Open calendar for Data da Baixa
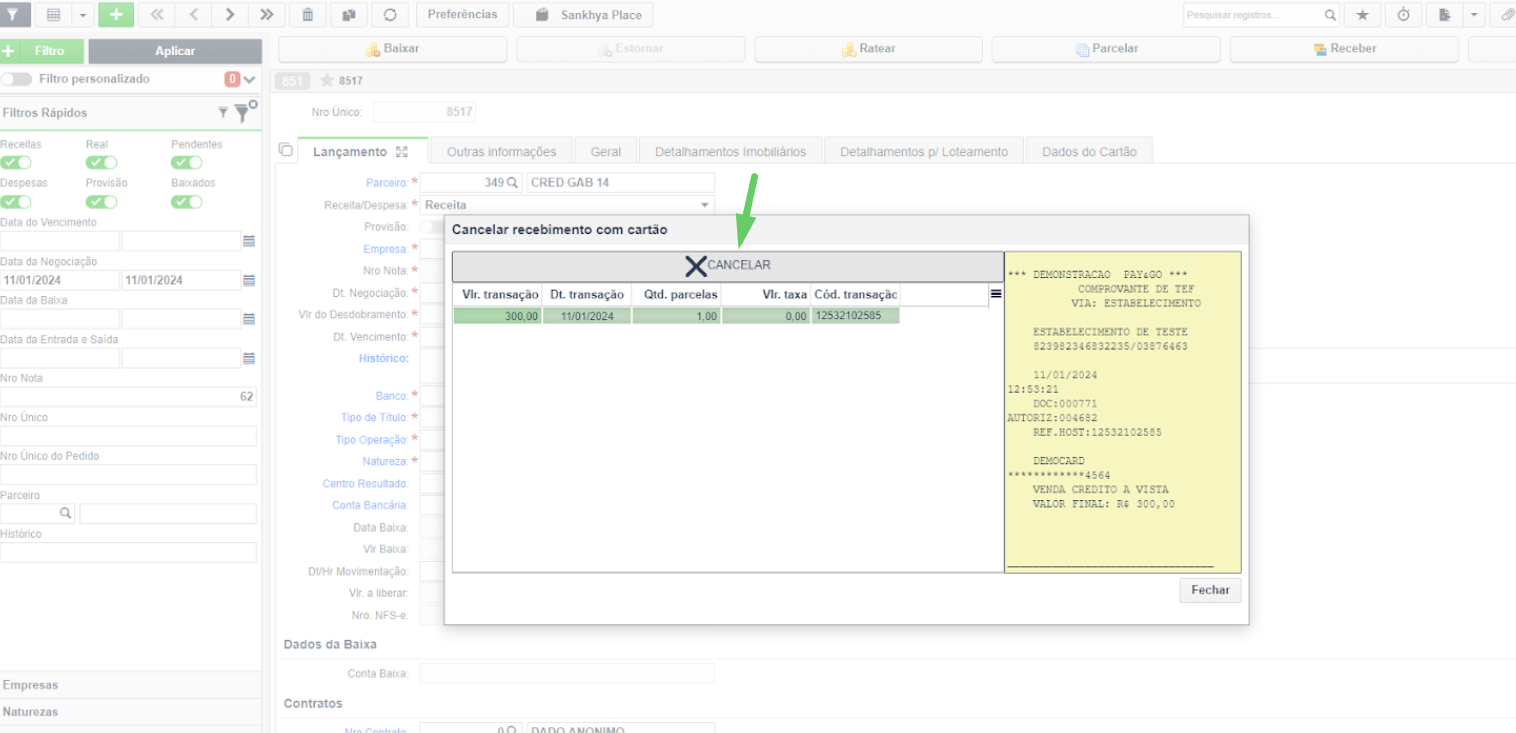The image size is (1516, 733). (249, 319)
